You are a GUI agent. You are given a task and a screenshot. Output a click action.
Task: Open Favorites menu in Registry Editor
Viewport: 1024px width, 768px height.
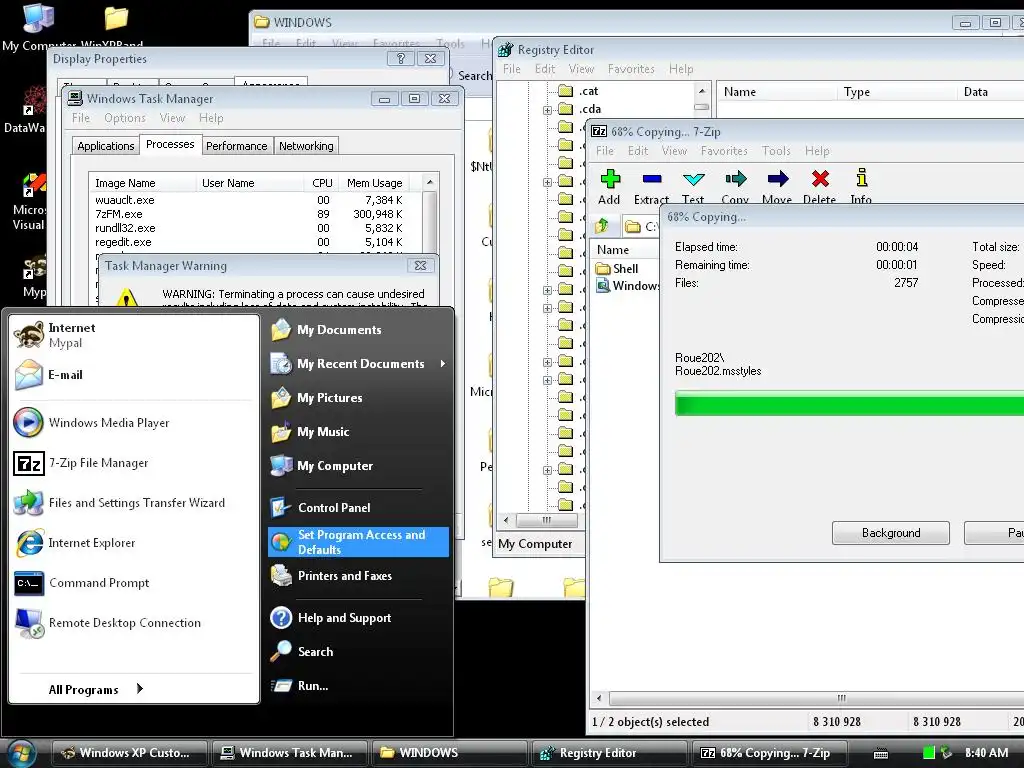631,69
